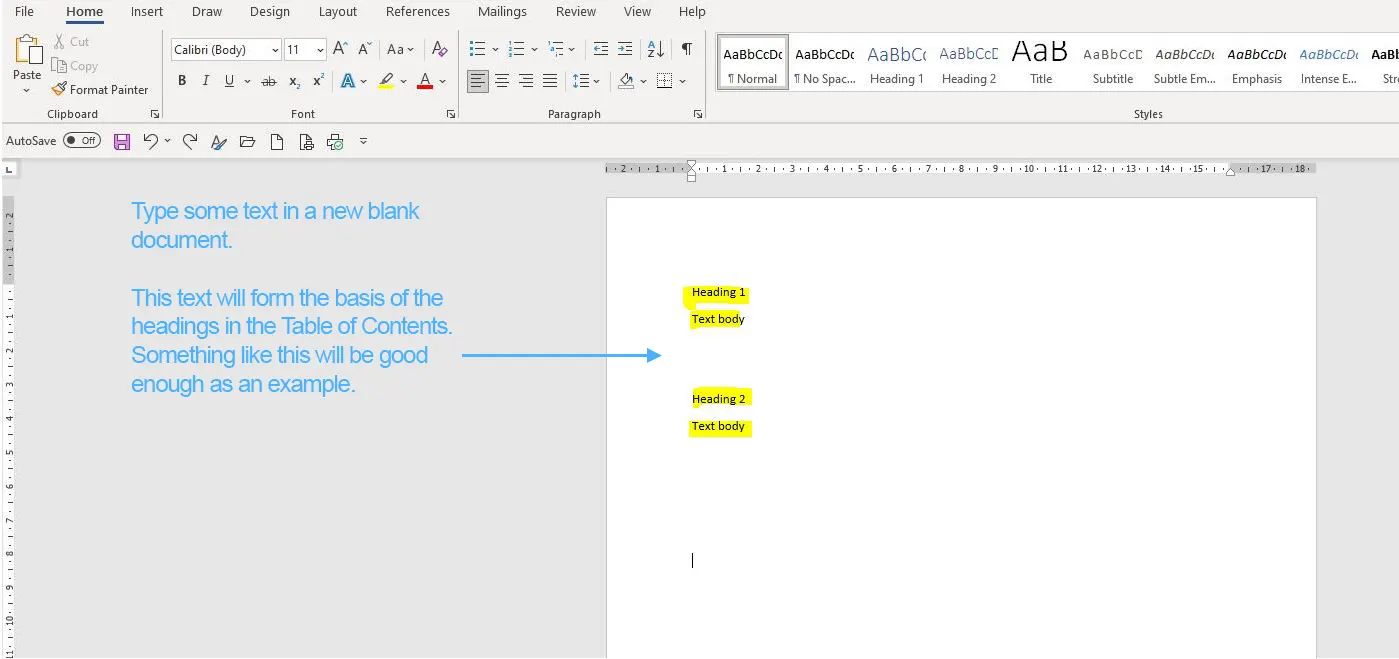
Task: Justify the paragraph text
Action: 550,81
